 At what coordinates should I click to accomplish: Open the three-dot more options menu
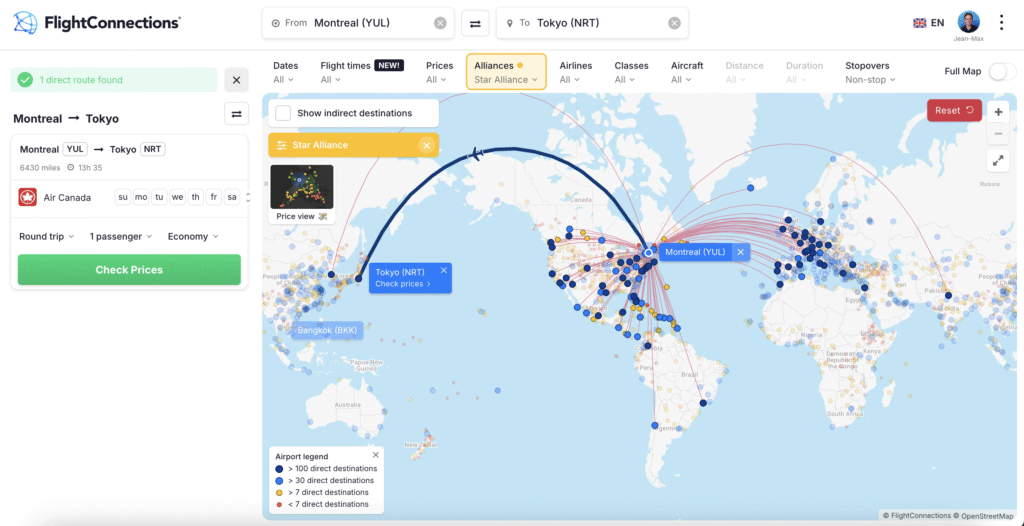click(1002, 22)
